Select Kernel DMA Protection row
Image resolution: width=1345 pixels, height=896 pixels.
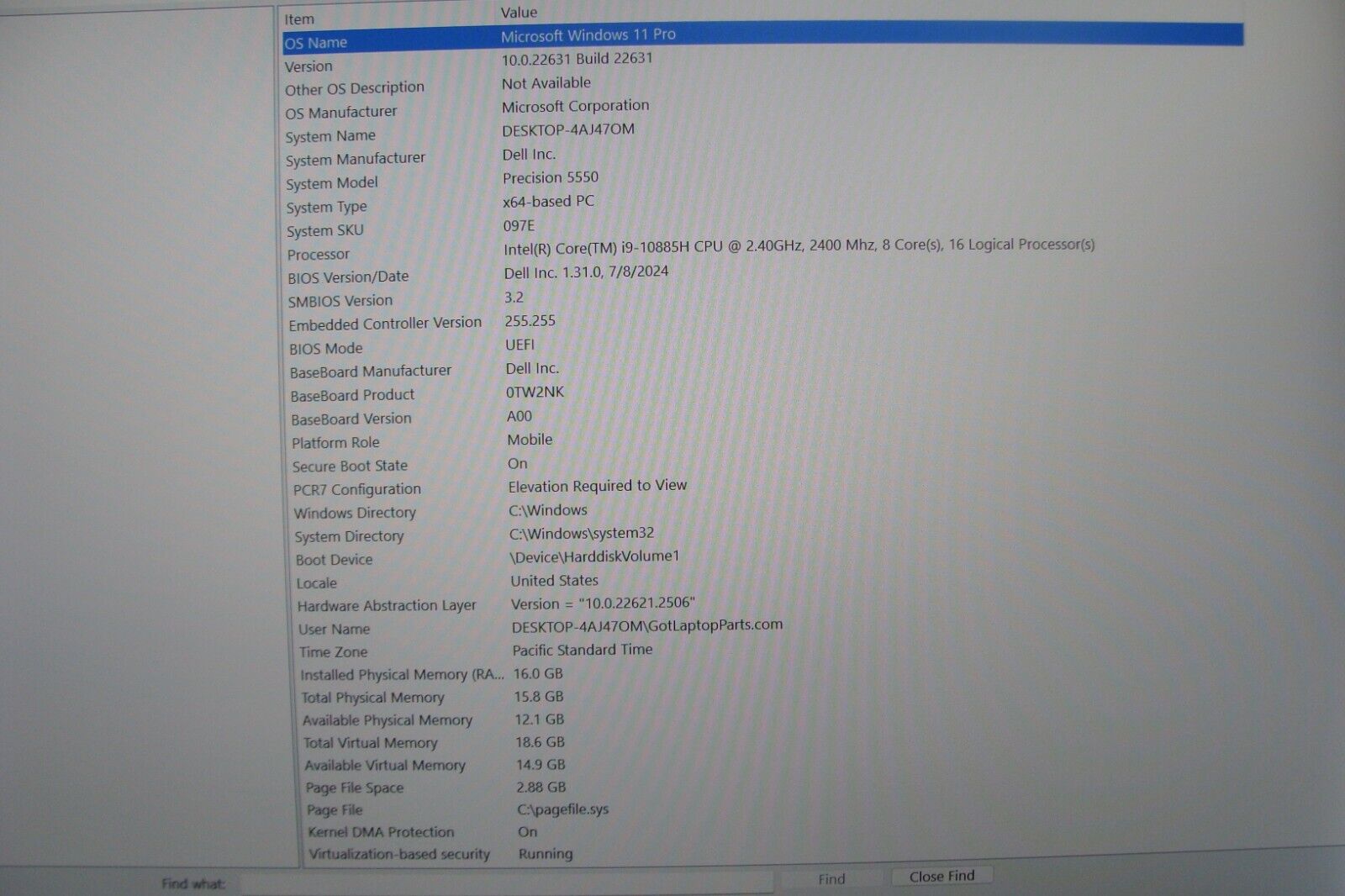pos(380,832)
